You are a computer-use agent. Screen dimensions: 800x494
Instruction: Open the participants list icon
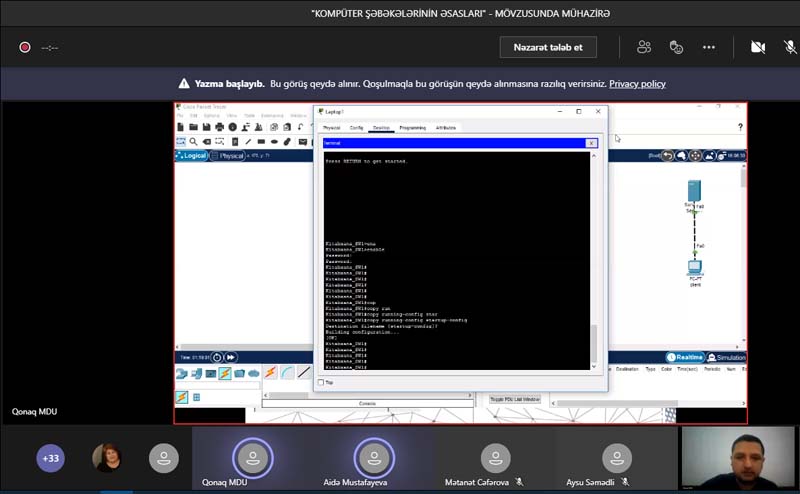644,47
